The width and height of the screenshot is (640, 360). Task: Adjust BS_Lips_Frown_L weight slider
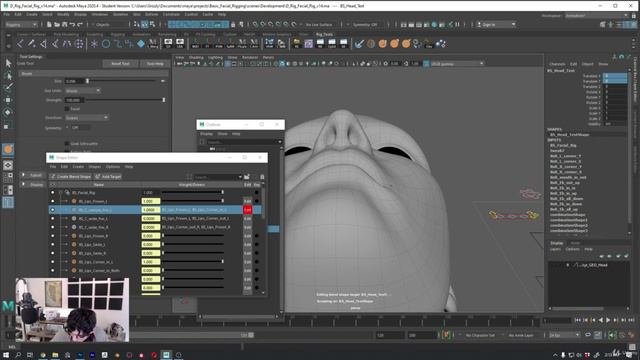coord(193,201)
